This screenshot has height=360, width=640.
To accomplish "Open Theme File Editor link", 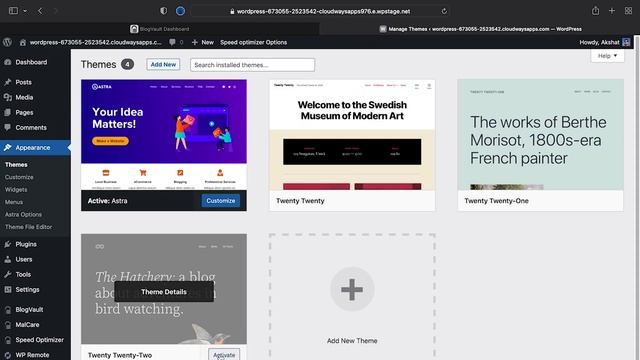I will pos(29,227).
